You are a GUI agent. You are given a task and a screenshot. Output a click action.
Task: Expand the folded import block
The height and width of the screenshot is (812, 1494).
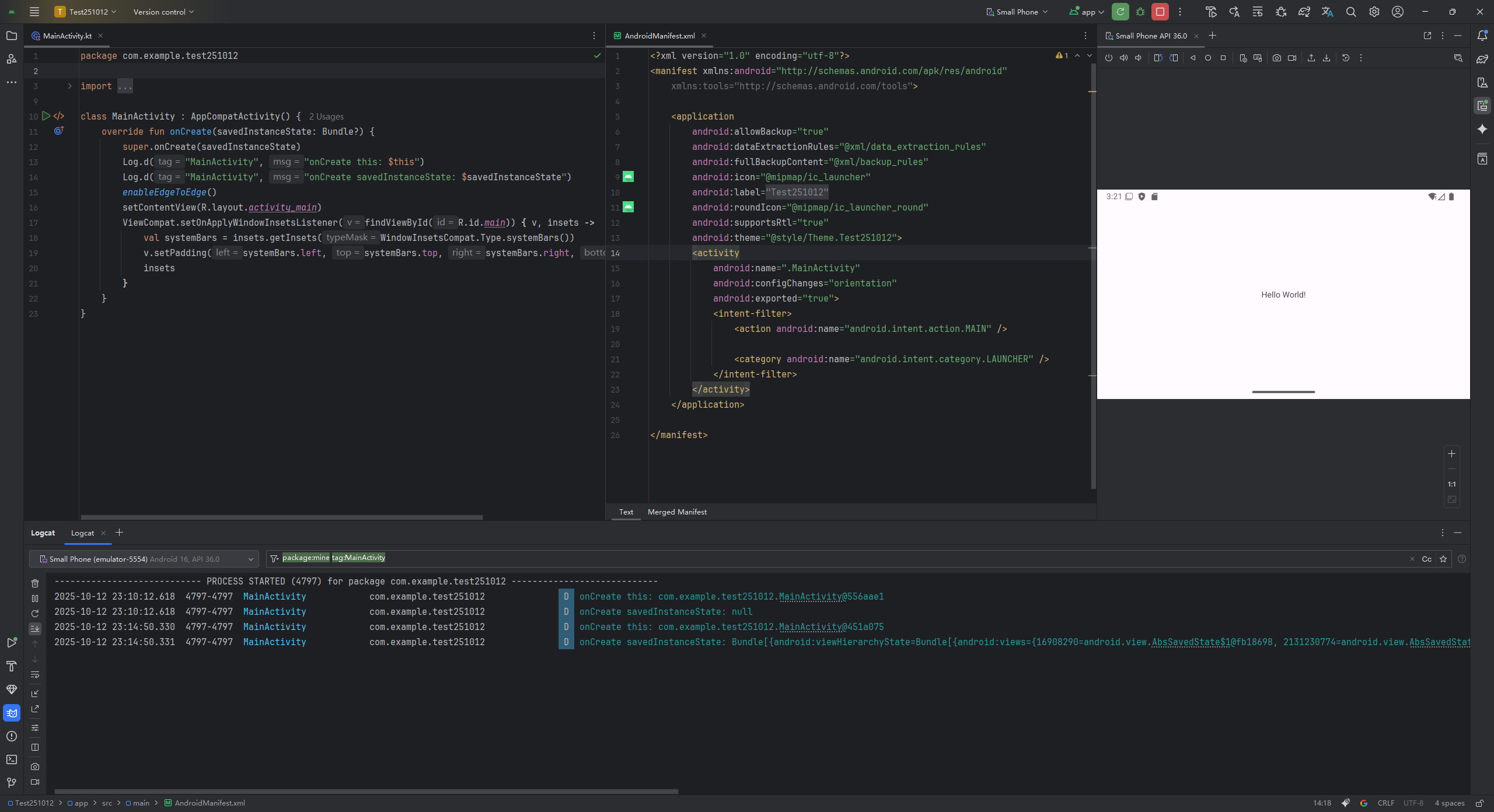point(69,86)
